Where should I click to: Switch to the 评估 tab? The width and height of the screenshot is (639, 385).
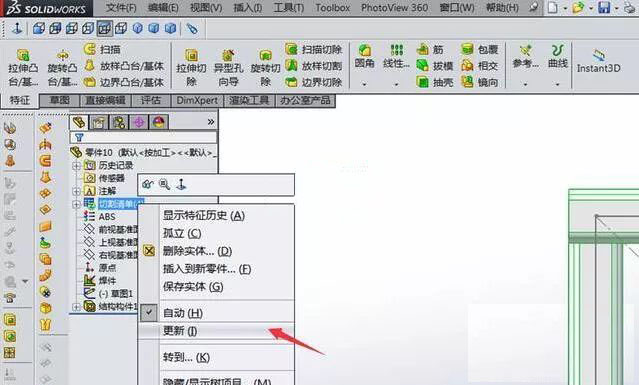(x=151, y=100)
